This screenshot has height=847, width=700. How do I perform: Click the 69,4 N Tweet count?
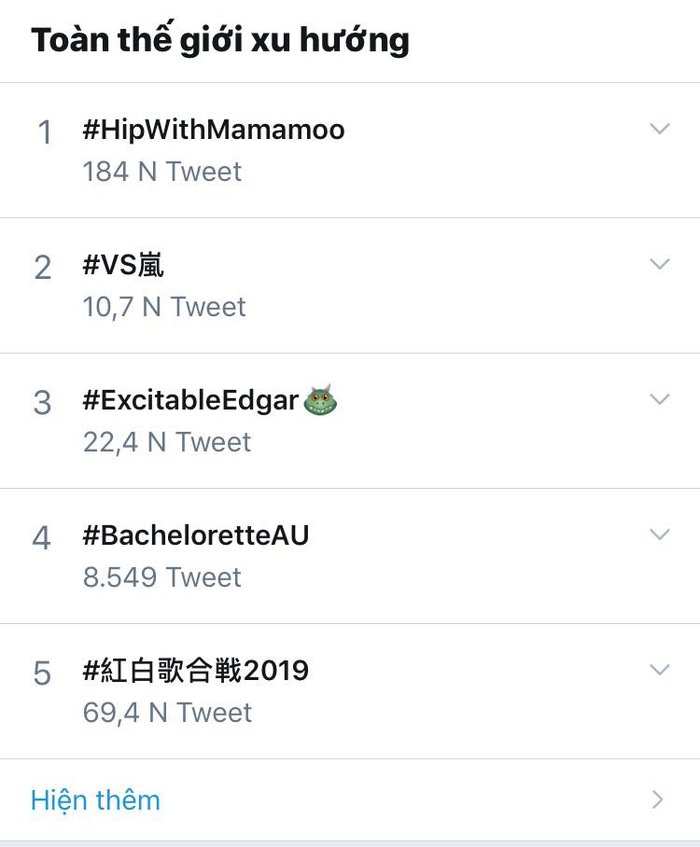pos(167,712)
